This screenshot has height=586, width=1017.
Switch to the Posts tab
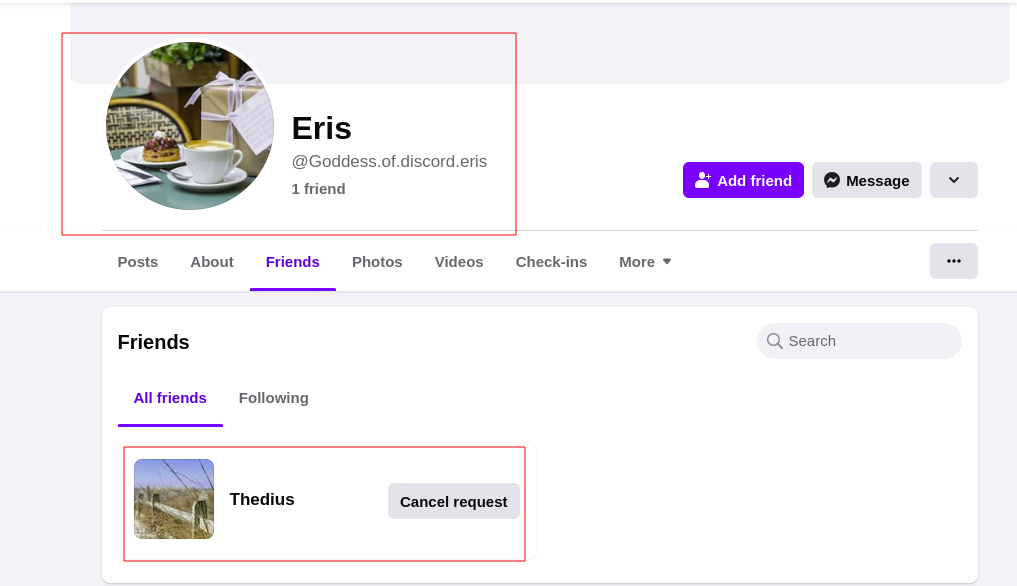click(x=138, y=262)
